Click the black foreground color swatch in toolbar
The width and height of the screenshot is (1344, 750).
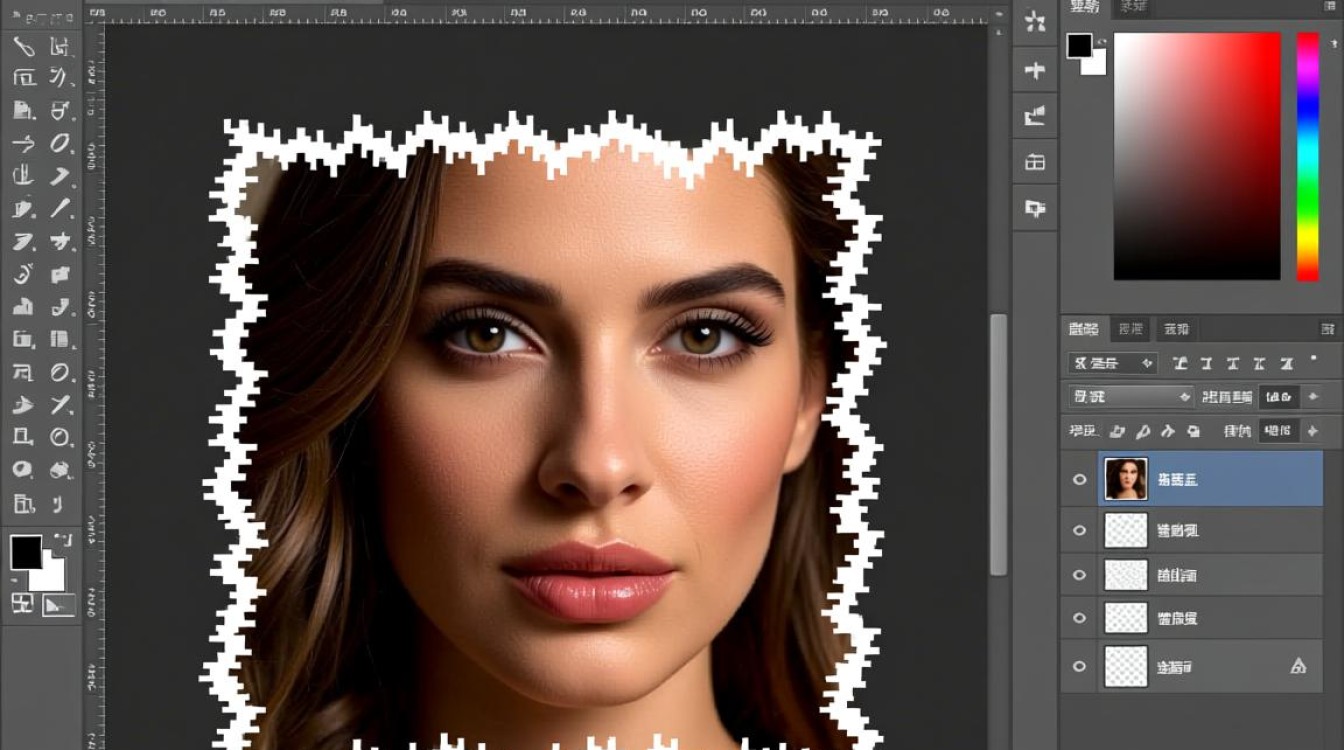tap(26, 552)
